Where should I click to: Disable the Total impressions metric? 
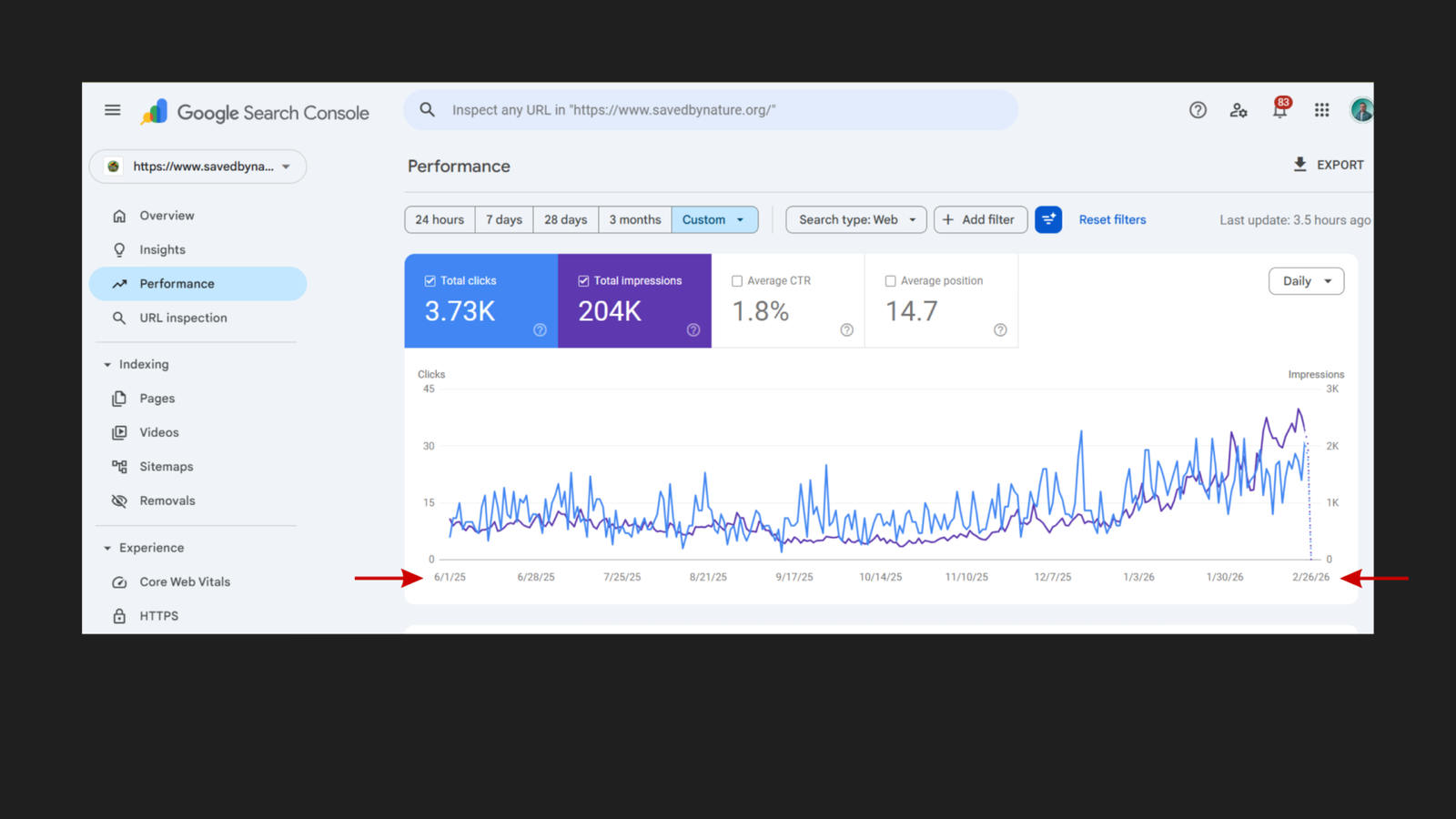pos(583,280)
